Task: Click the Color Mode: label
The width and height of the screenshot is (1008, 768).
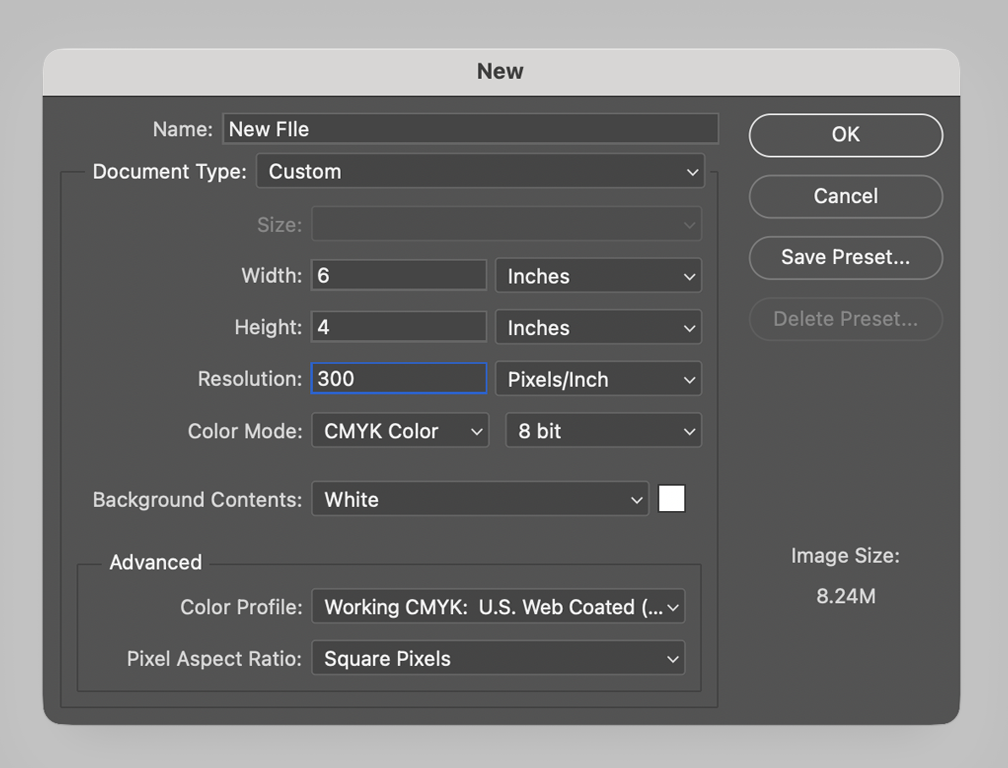Action: click(x=245, y=431)
